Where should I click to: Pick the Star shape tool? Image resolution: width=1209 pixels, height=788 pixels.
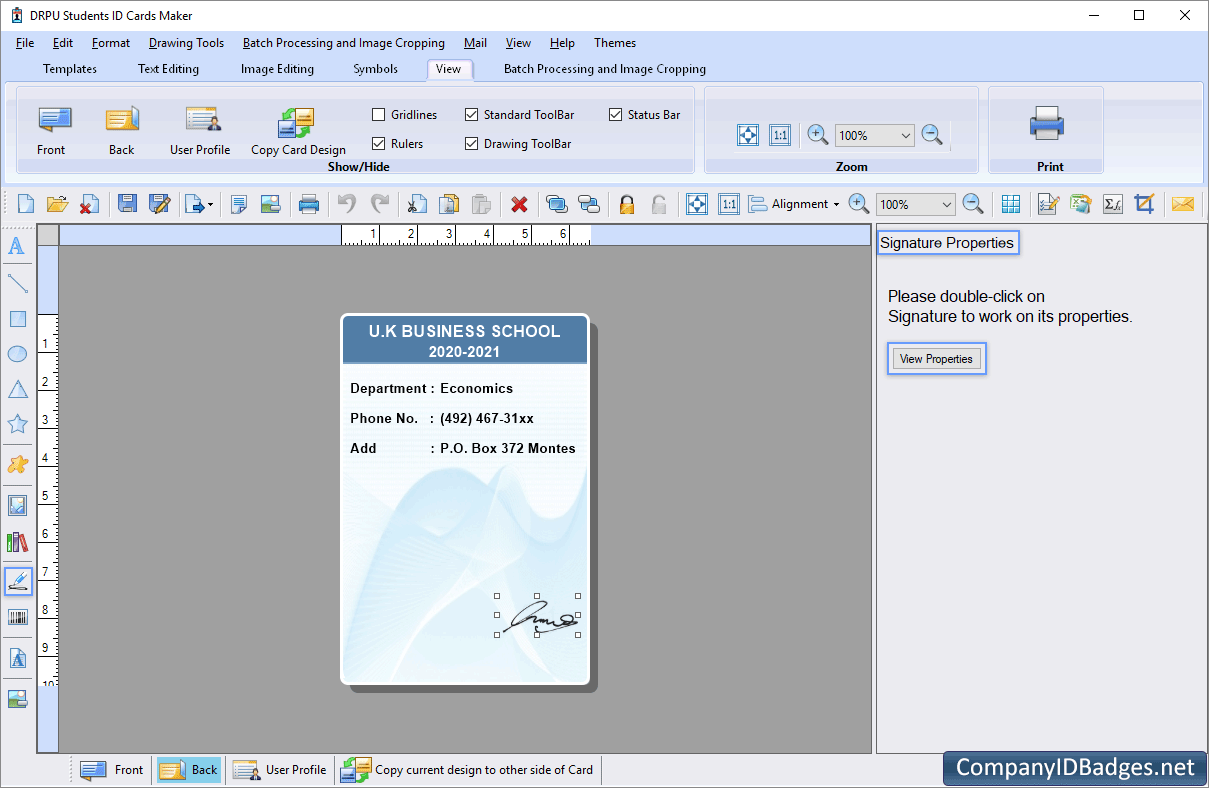point(17,423)
